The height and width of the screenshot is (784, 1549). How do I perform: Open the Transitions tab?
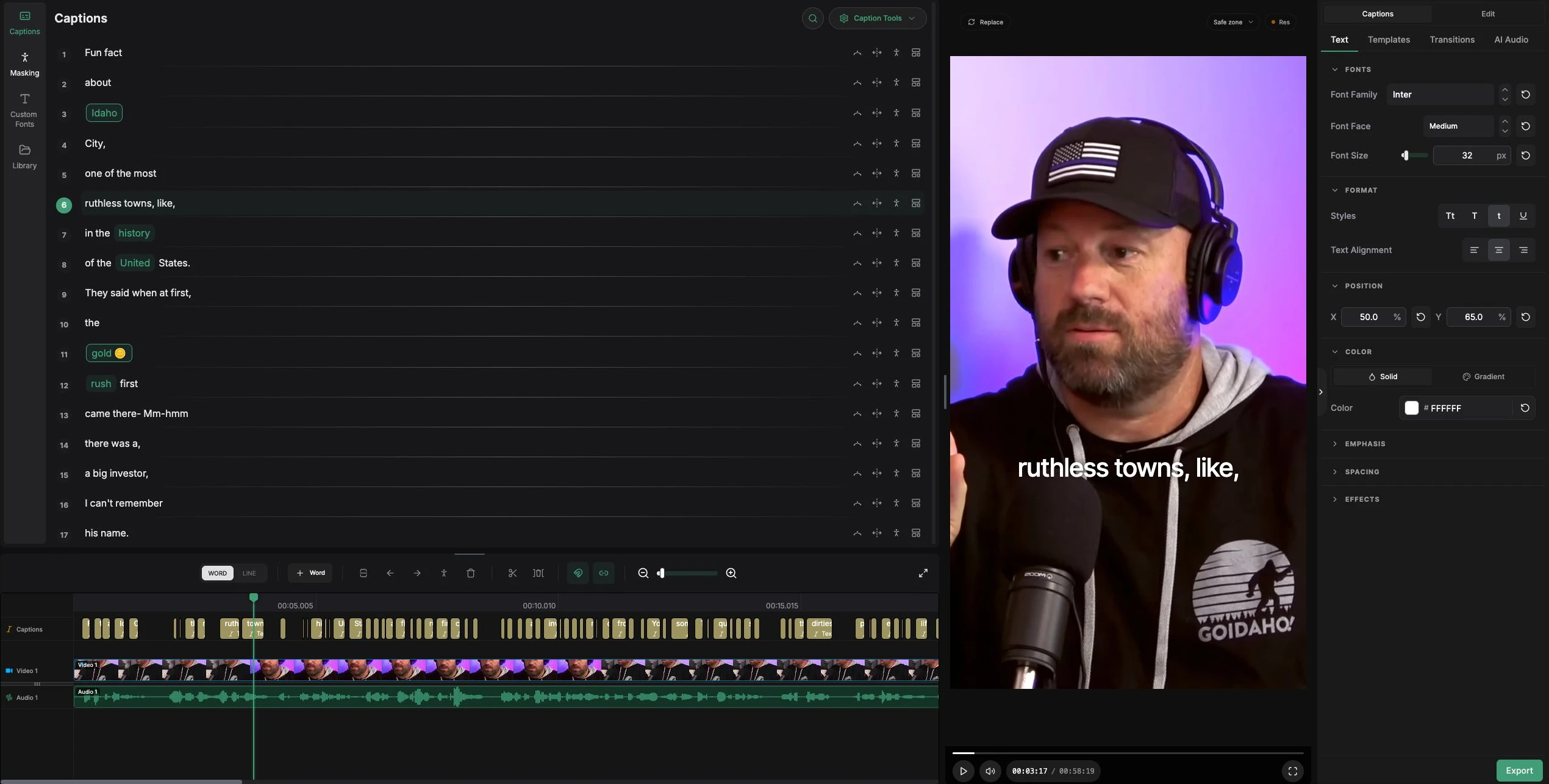[1452, 40]
